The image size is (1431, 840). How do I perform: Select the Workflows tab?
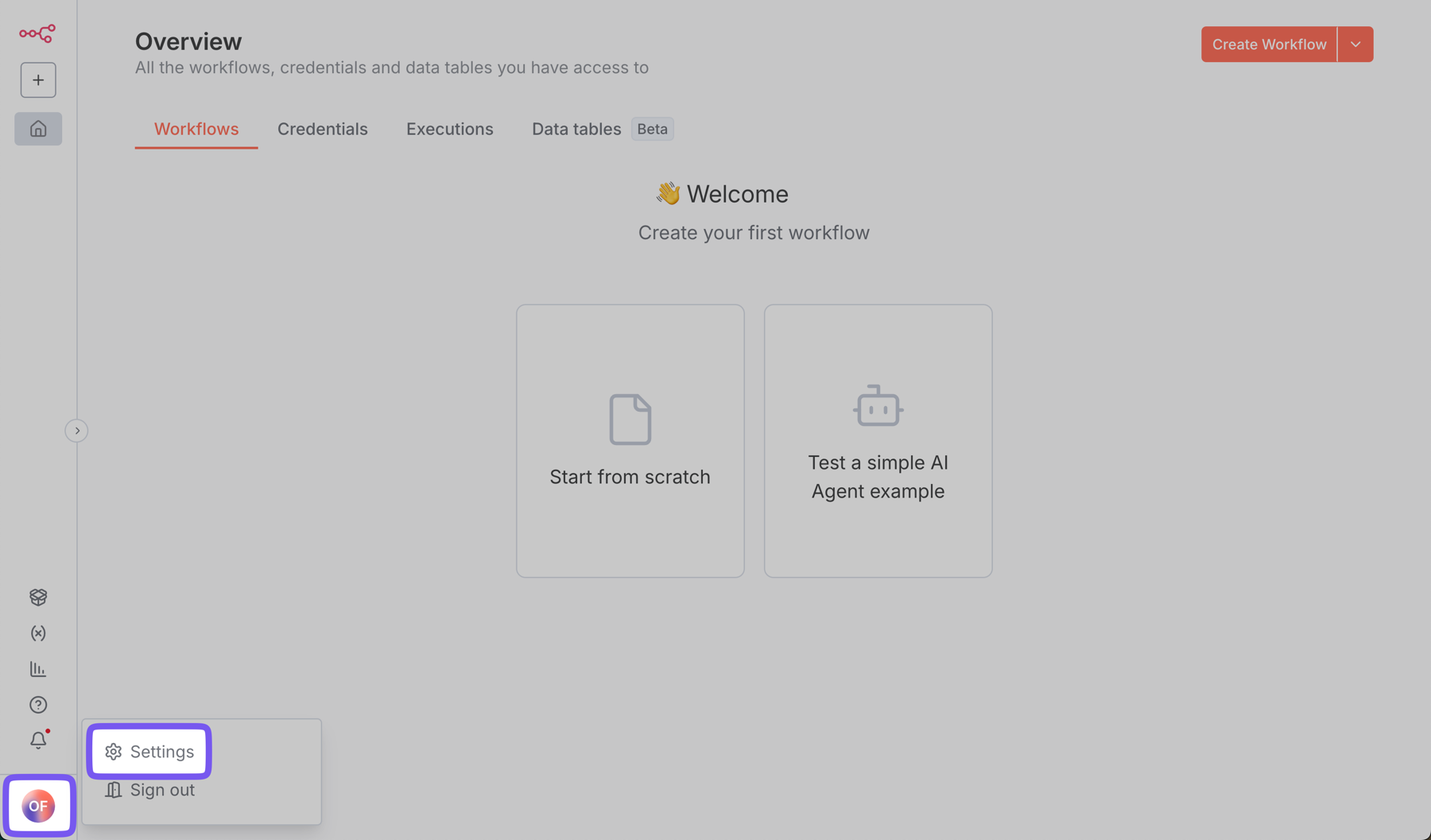196,130
